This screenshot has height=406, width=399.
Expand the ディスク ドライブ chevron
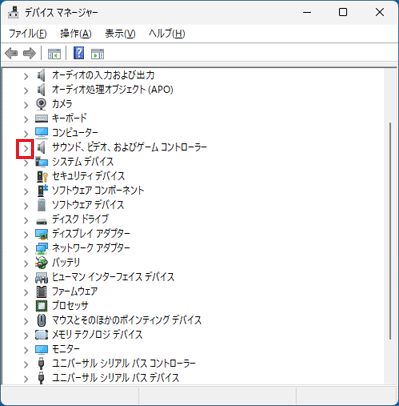tap(26, 220)
